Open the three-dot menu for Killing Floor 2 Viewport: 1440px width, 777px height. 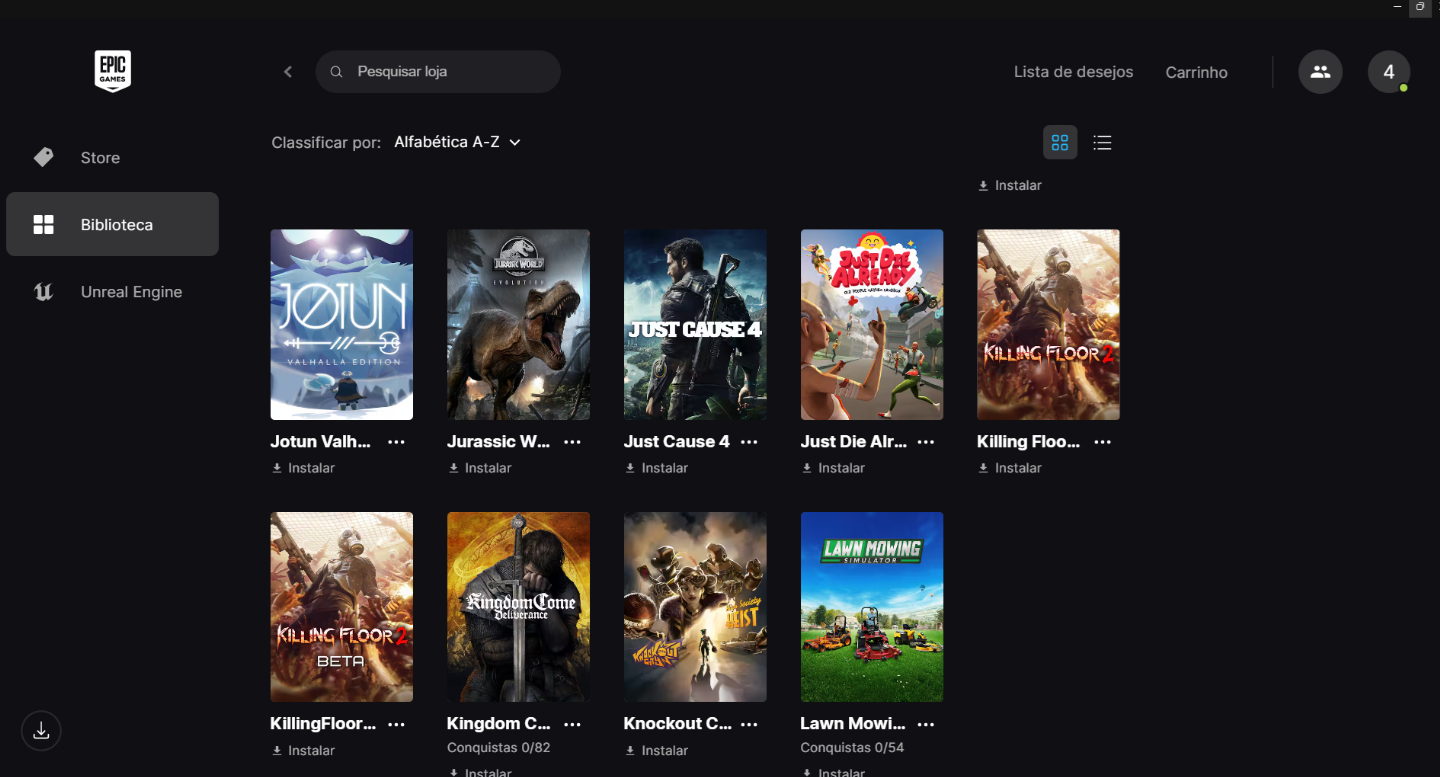(x=1102, y=442)
